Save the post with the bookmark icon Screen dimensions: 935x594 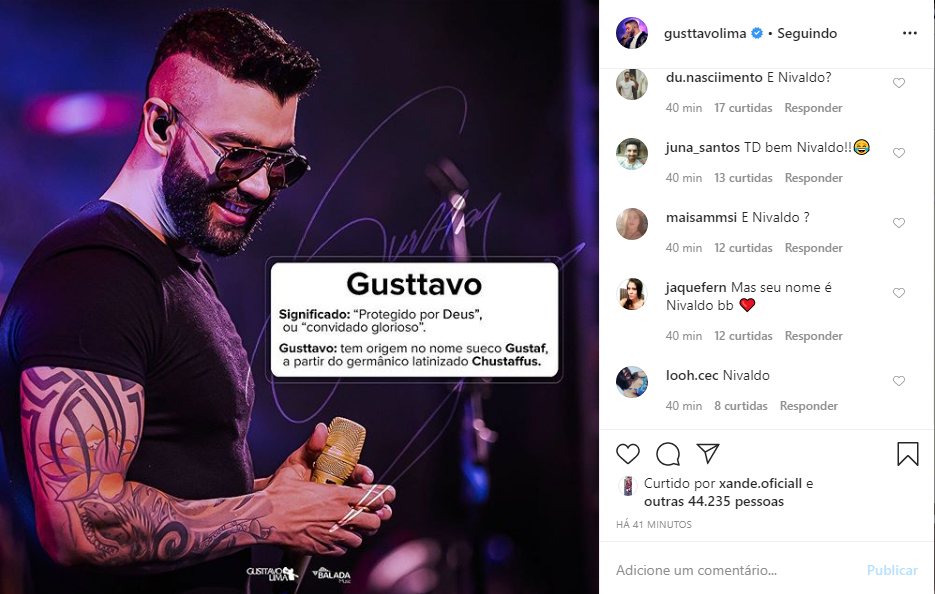tap(908, 454)
